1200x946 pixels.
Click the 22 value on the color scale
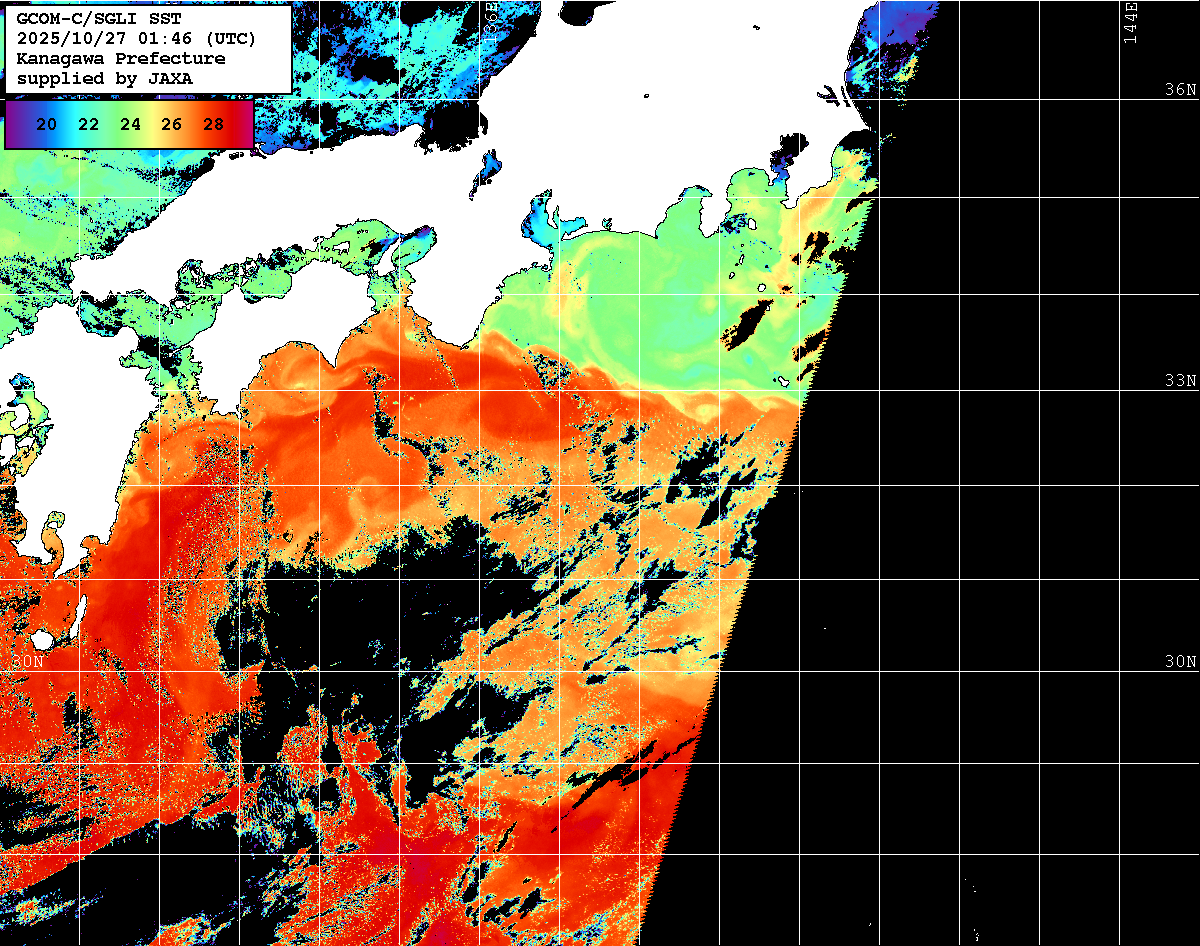pyautogui.click(x=88, y=125)
